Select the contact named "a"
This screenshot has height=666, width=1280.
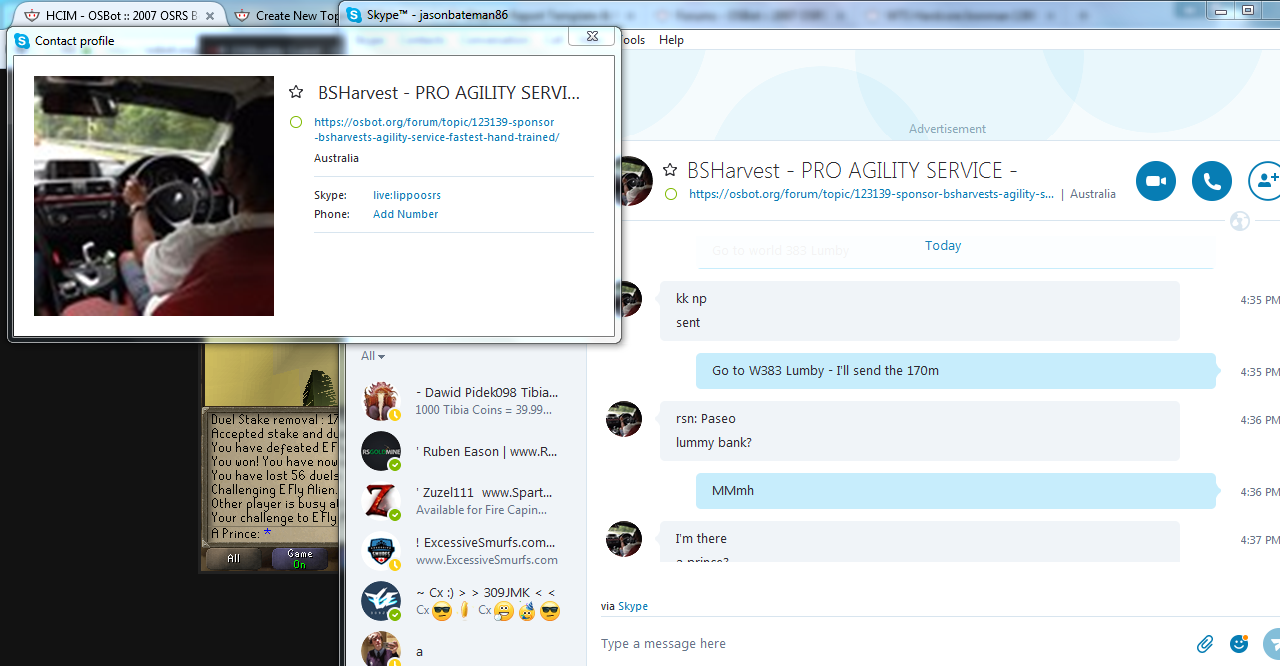(x=464, y=650)
